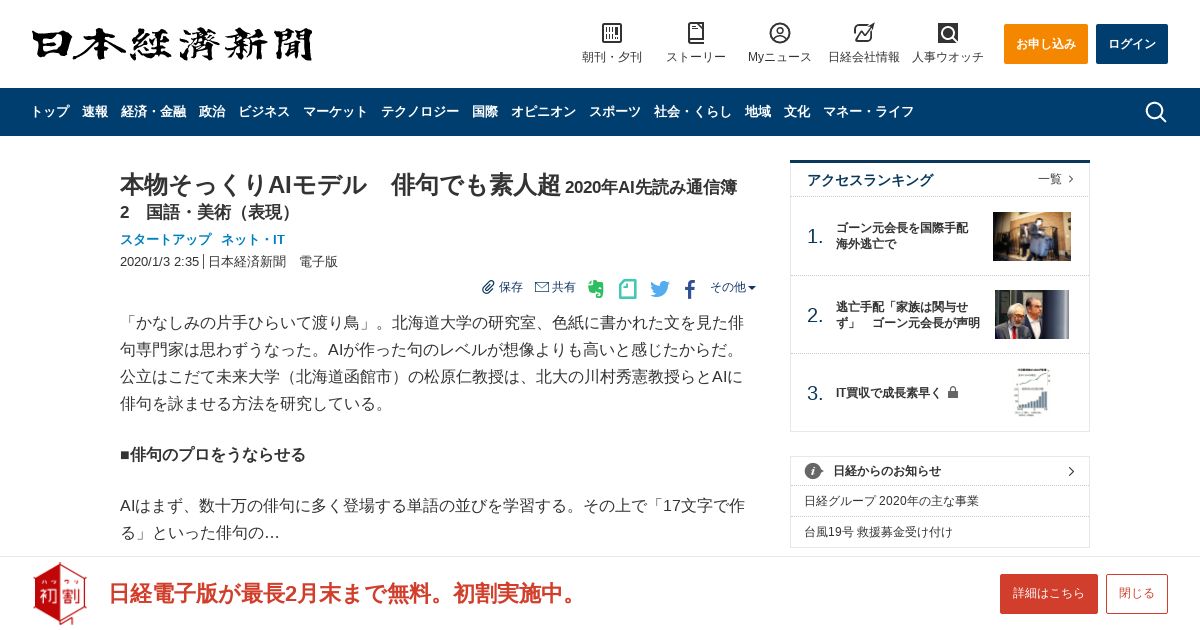Open the ストーリー book icon
Screen dimensions: 1200x630
coord(696,33)
